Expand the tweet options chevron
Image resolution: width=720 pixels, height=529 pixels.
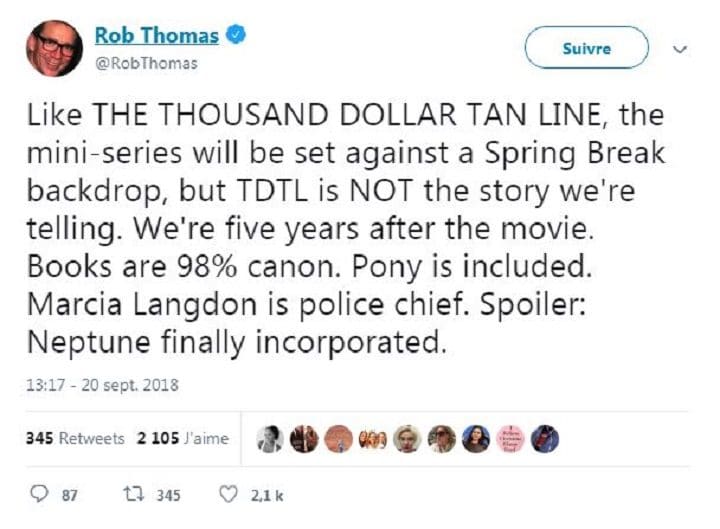[680, 48]
